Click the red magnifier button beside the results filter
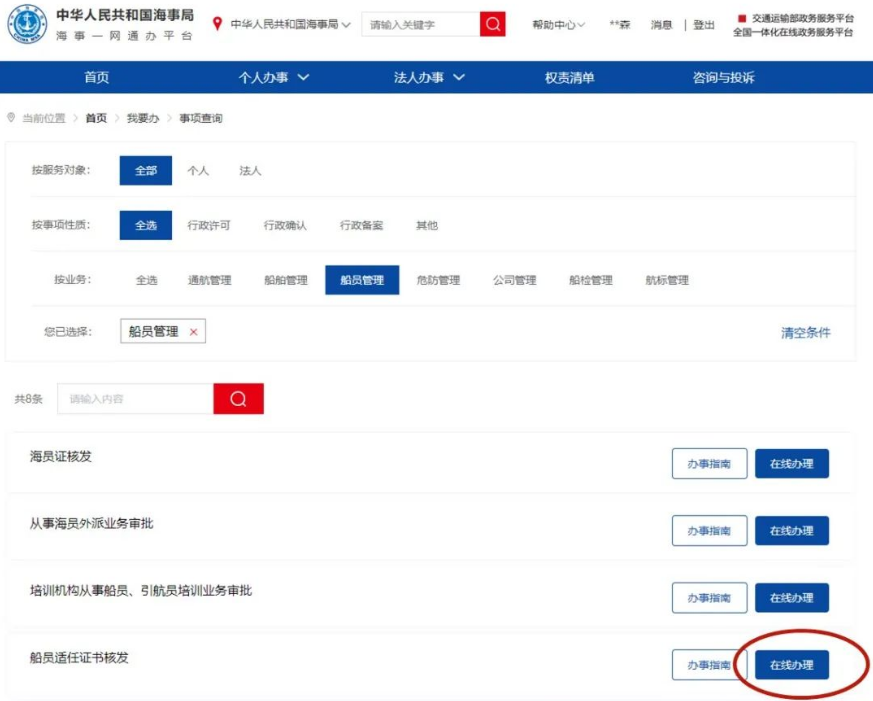 point(238,398)
